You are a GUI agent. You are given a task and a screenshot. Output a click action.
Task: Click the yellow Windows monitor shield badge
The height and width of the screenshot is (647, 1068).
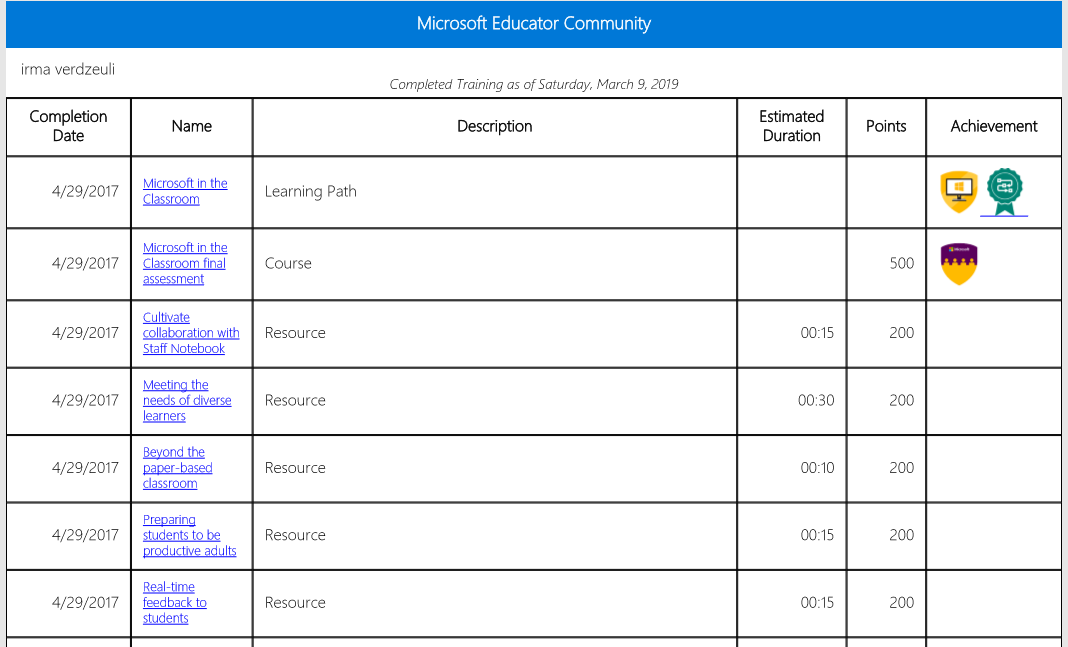tap(958, 191)
